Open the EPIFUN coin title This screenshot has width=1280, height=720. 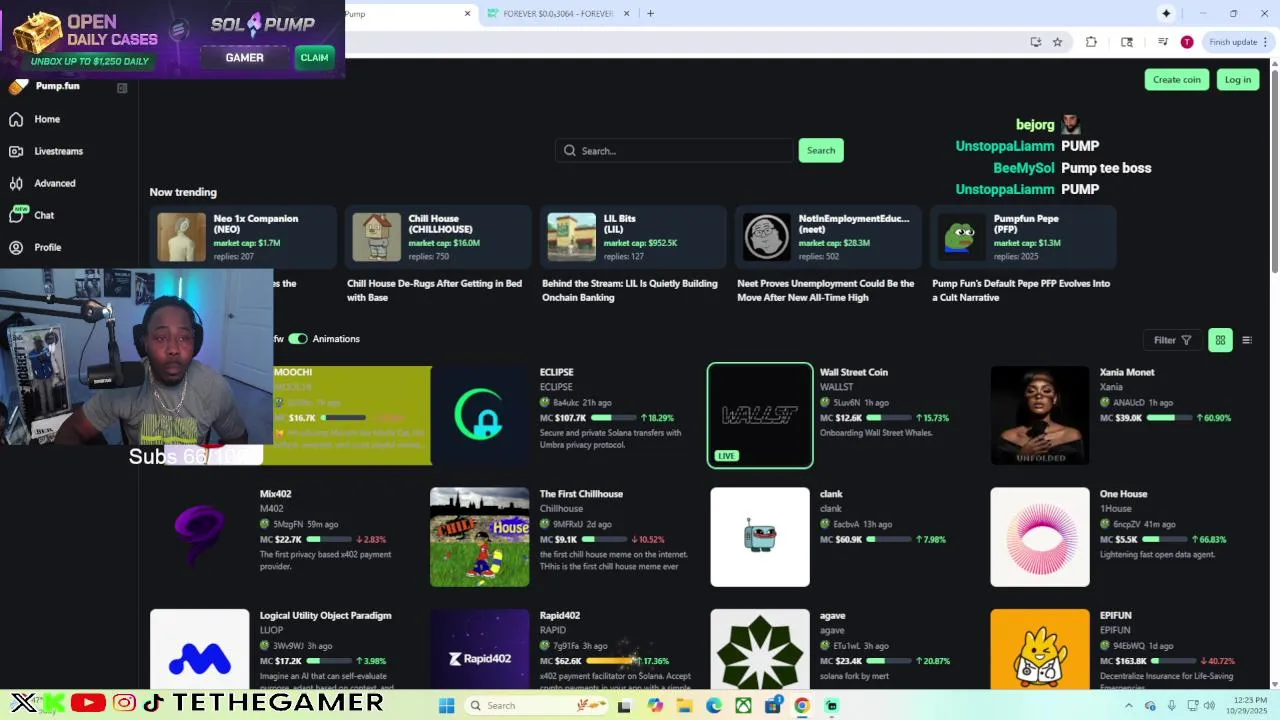[1116, 616]
